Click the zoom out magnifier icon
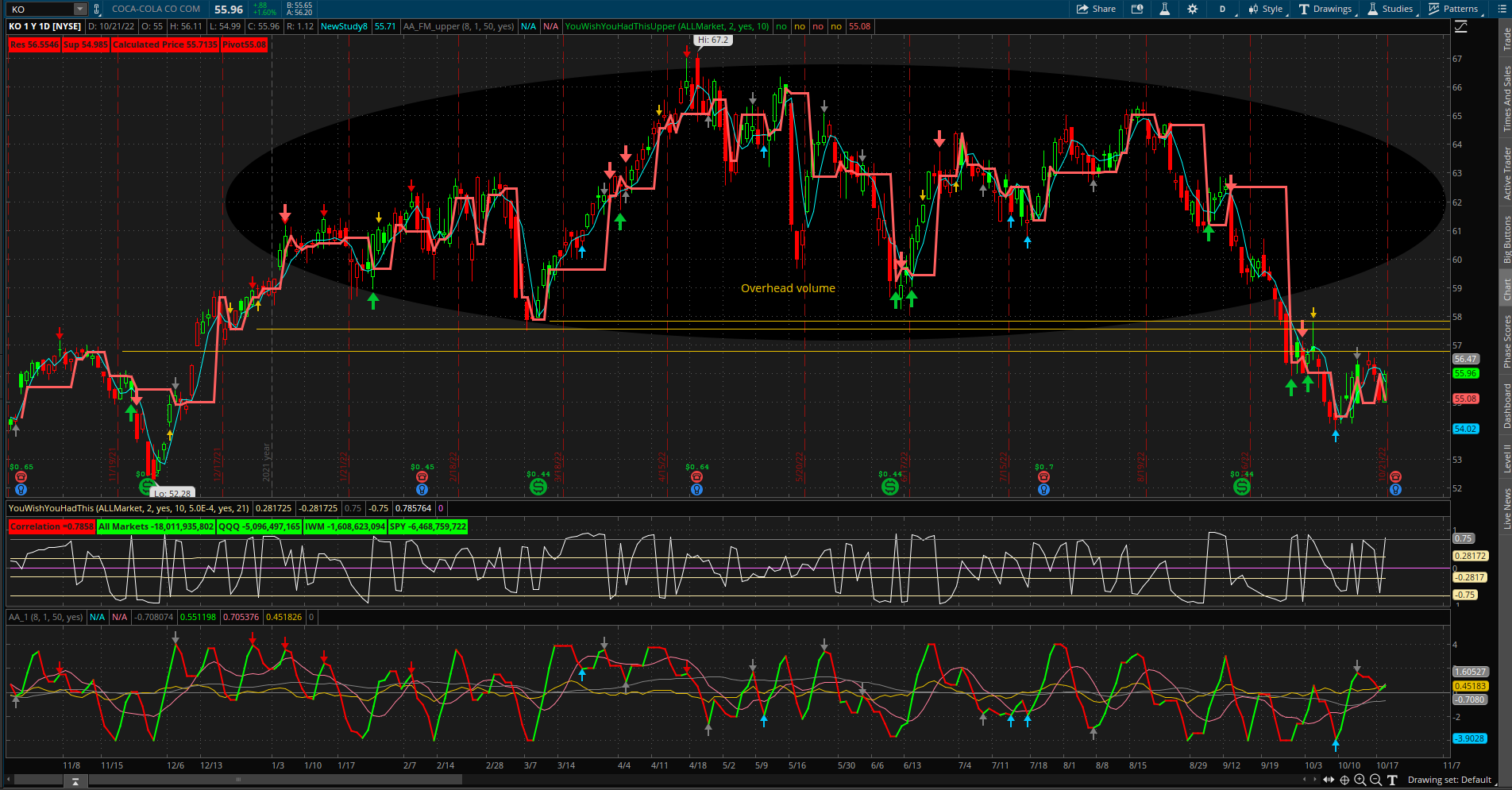The image size is (1512, 790). click(x=1375, y=780)
